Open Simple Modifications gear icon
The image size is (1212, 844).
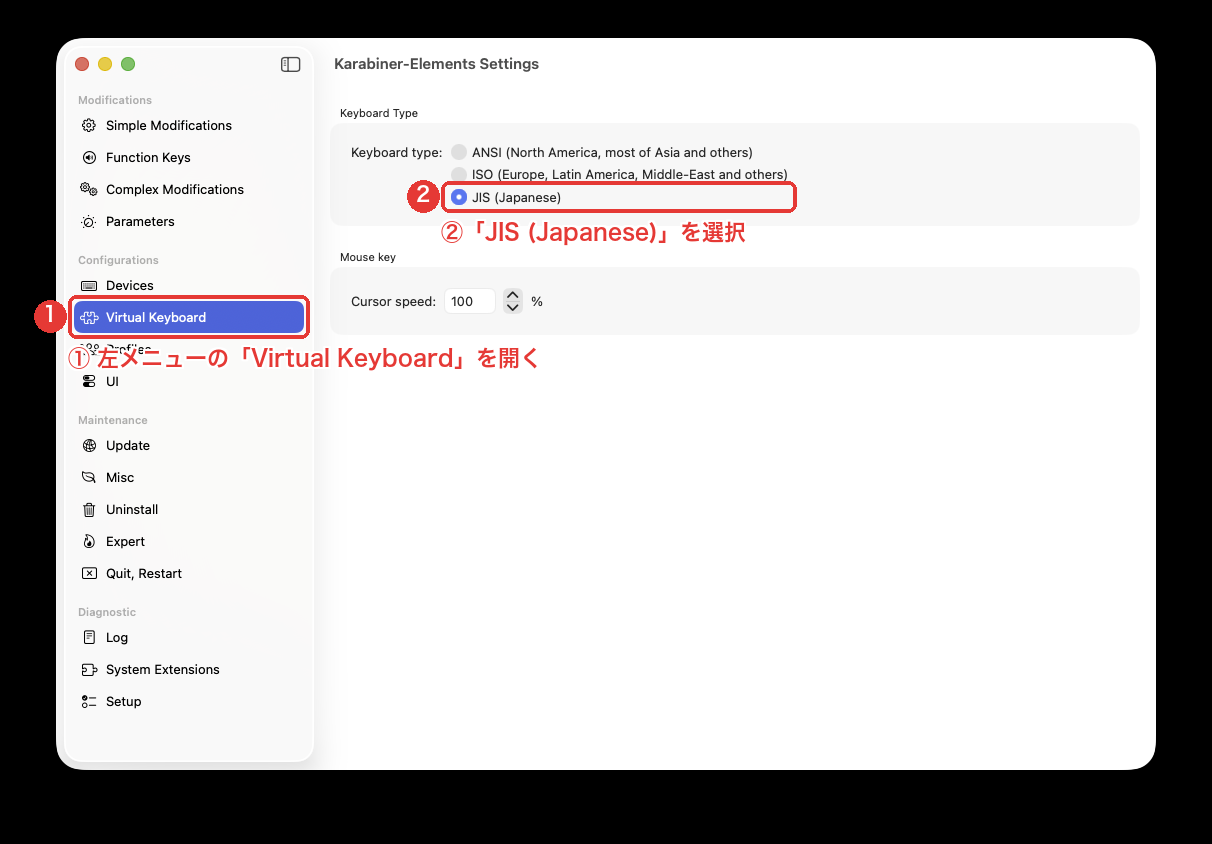tap(88, 125)
